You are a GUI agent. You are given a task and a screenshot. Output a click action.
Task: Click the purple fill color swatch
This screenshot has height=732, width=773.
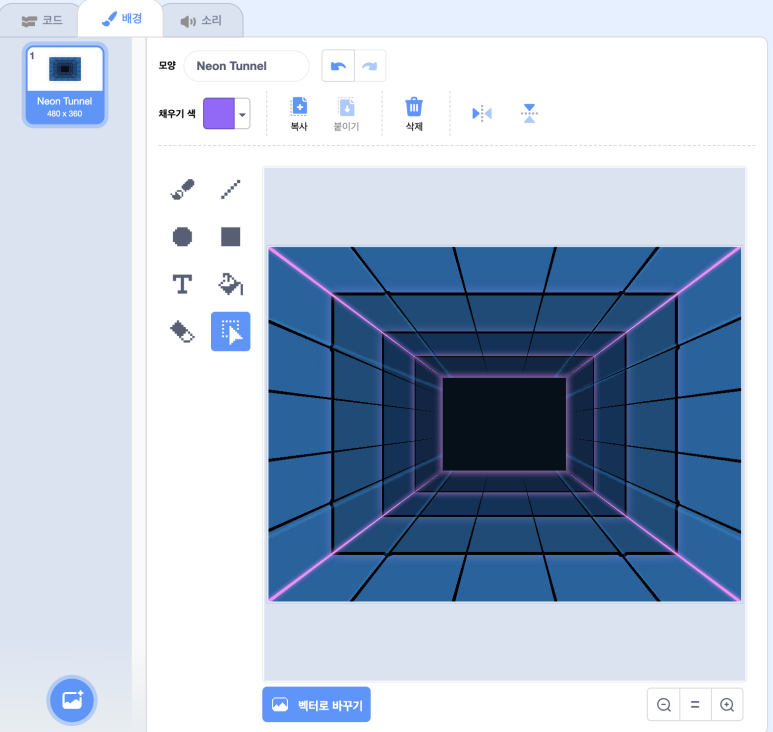[x=219, y=114]
